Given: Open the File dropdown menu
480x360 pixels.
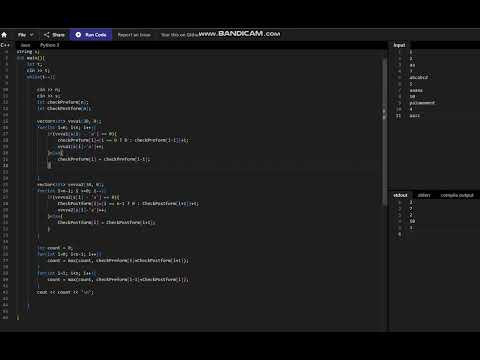Looking at the screenshot, I should [26, 35].
